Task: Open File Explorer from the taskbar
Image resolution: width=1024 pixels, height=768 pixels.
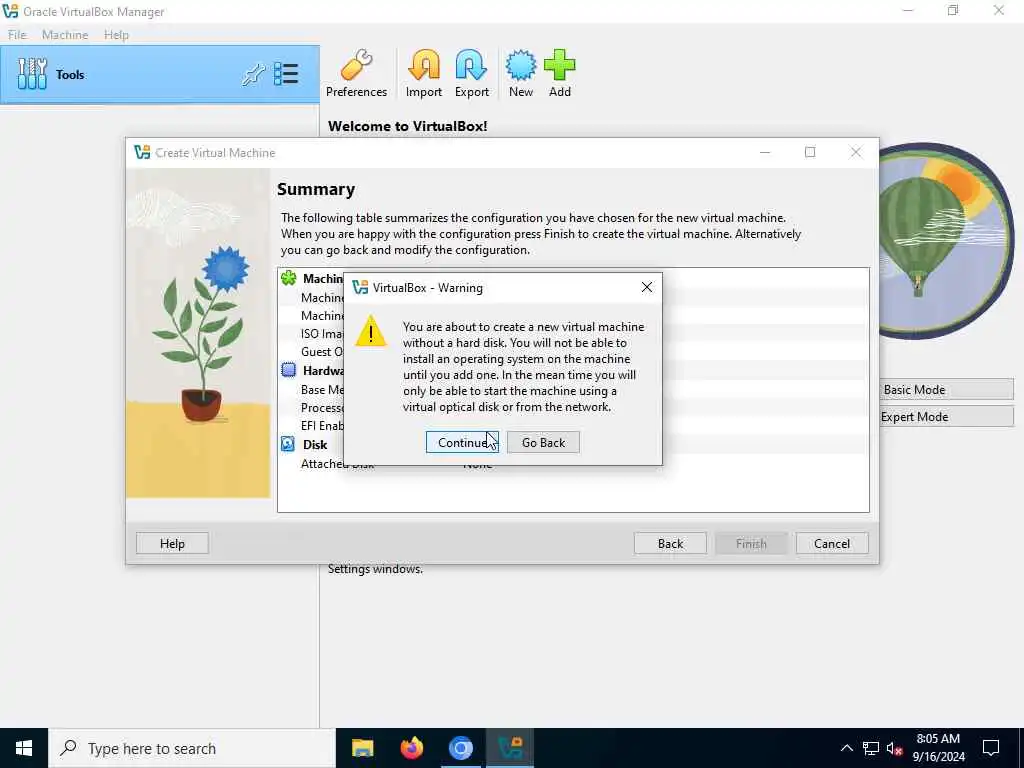Action: point(362,748)
